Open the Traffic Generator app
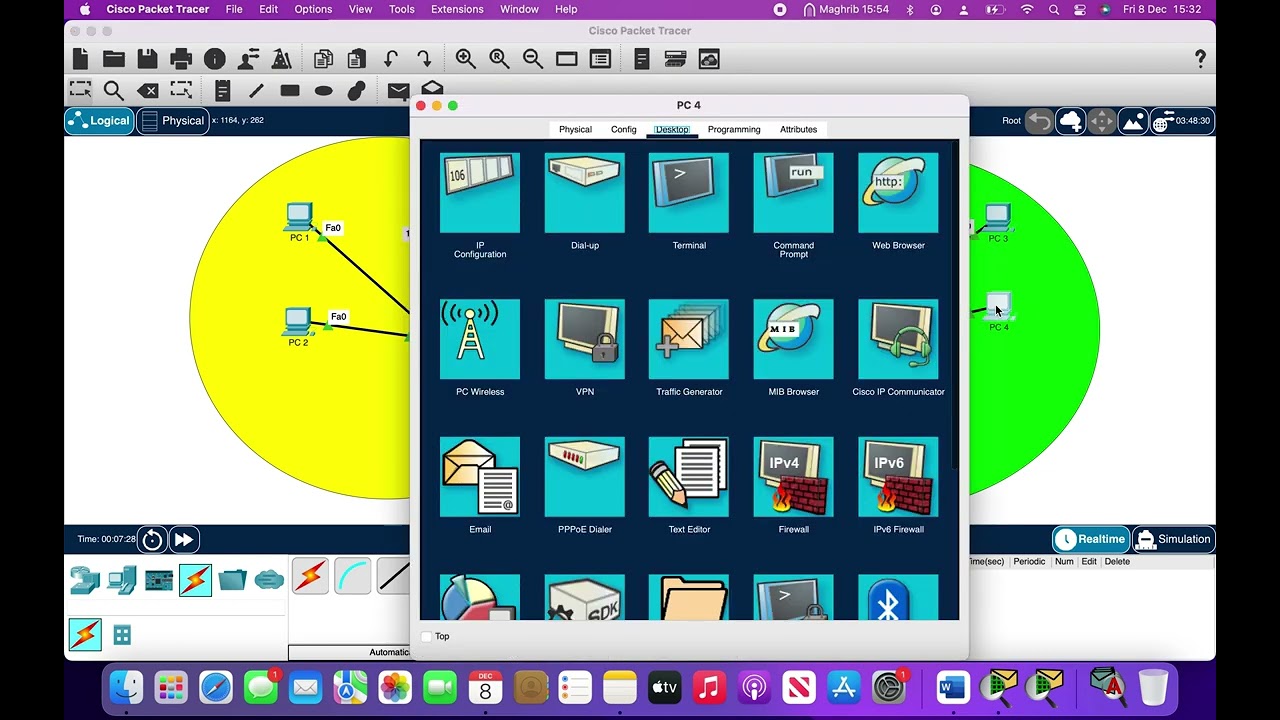Screen dimensions: 1280x720 [x=689, y=340]
